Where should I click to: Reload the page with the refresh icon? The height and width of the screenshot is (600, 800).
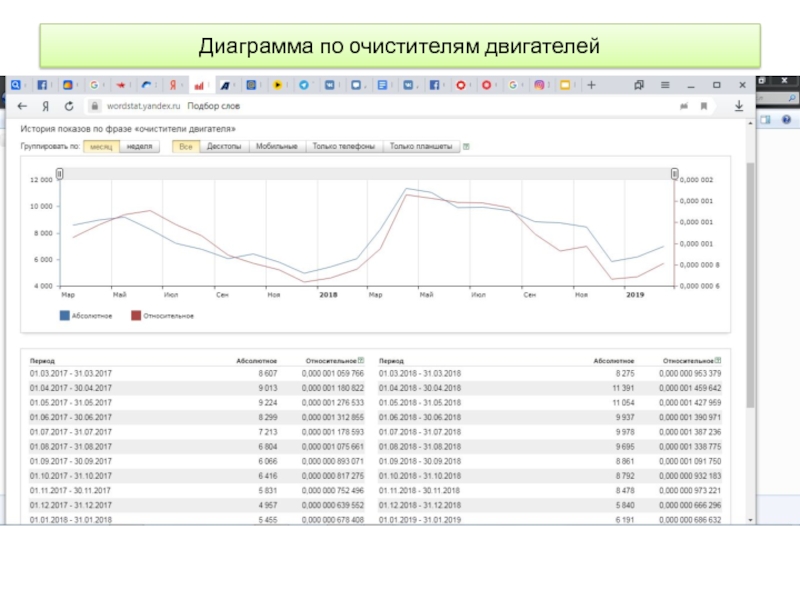pyautogui.click(x=70, y=106)
